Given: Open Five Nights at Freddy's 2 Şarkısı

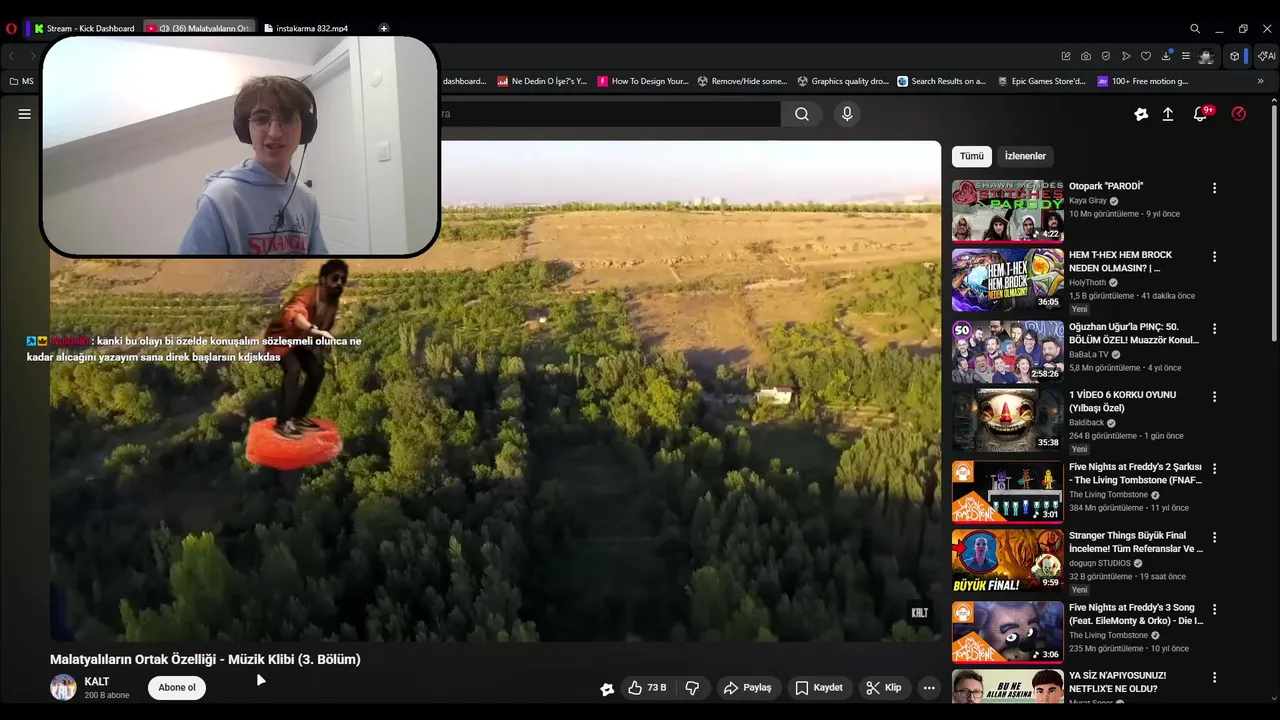Looking at the screenshot, I should tap(1135, 473).
